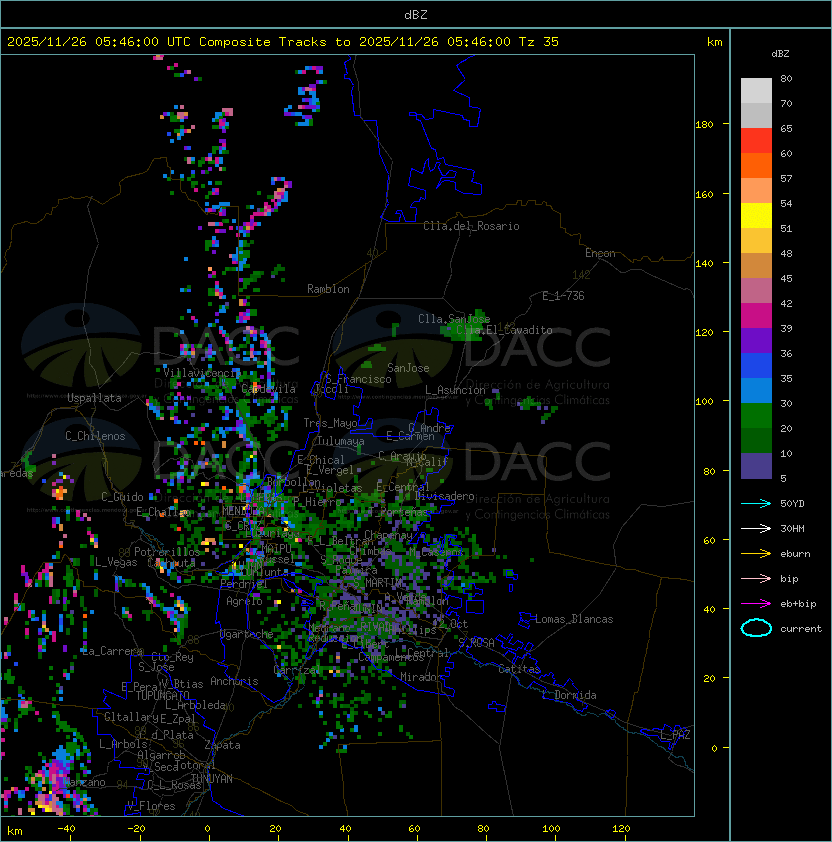Click the 'Tz 35' threshold text
Image resolution: width=832 pixels, height=842 pixels.
[x=539, y=42]
